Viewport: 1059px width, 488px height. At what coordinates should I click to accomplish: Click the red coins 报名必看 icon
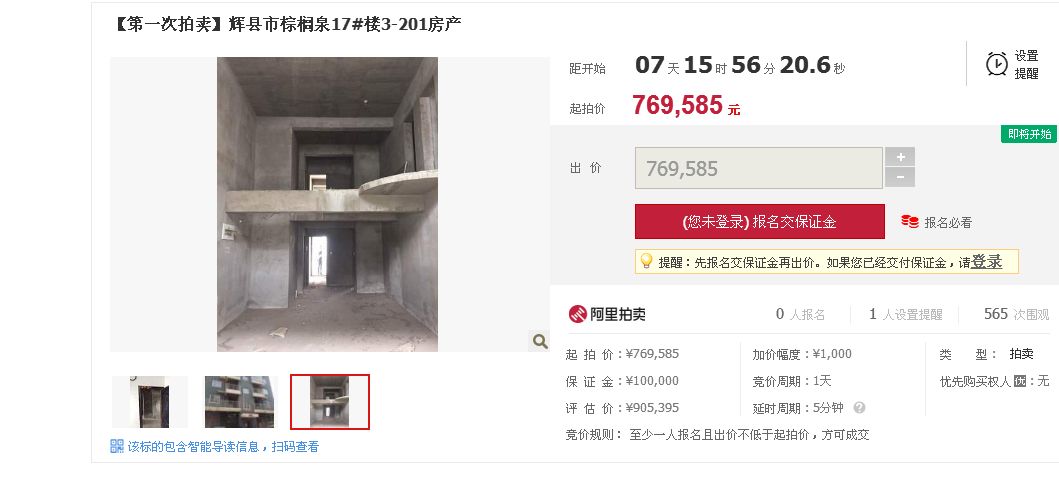(x=910, y=221)
